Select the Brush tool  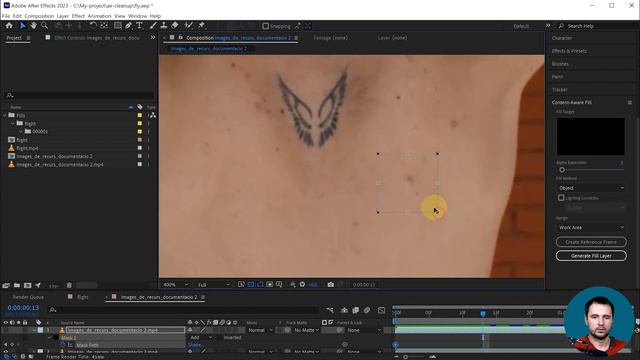pyautogui.click(x=153, y=25)
